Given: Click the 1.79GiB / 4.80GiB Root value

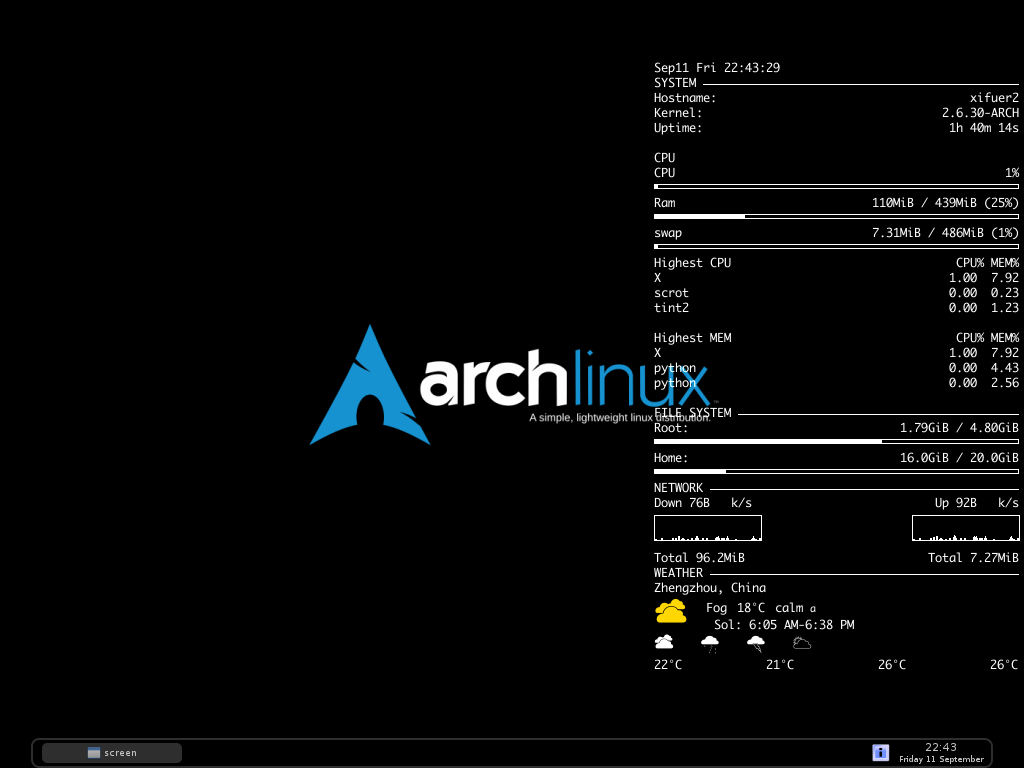Looking at the screenshot, I should point(959,428).
